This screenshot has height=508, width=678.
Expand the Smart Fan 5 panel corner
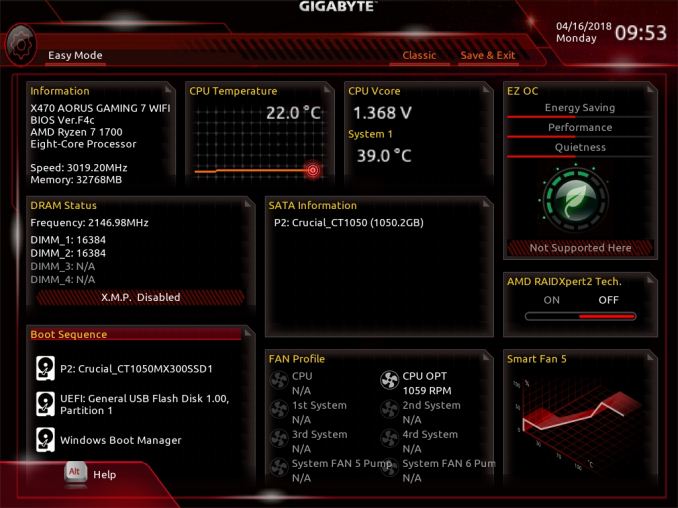[651, 357]
